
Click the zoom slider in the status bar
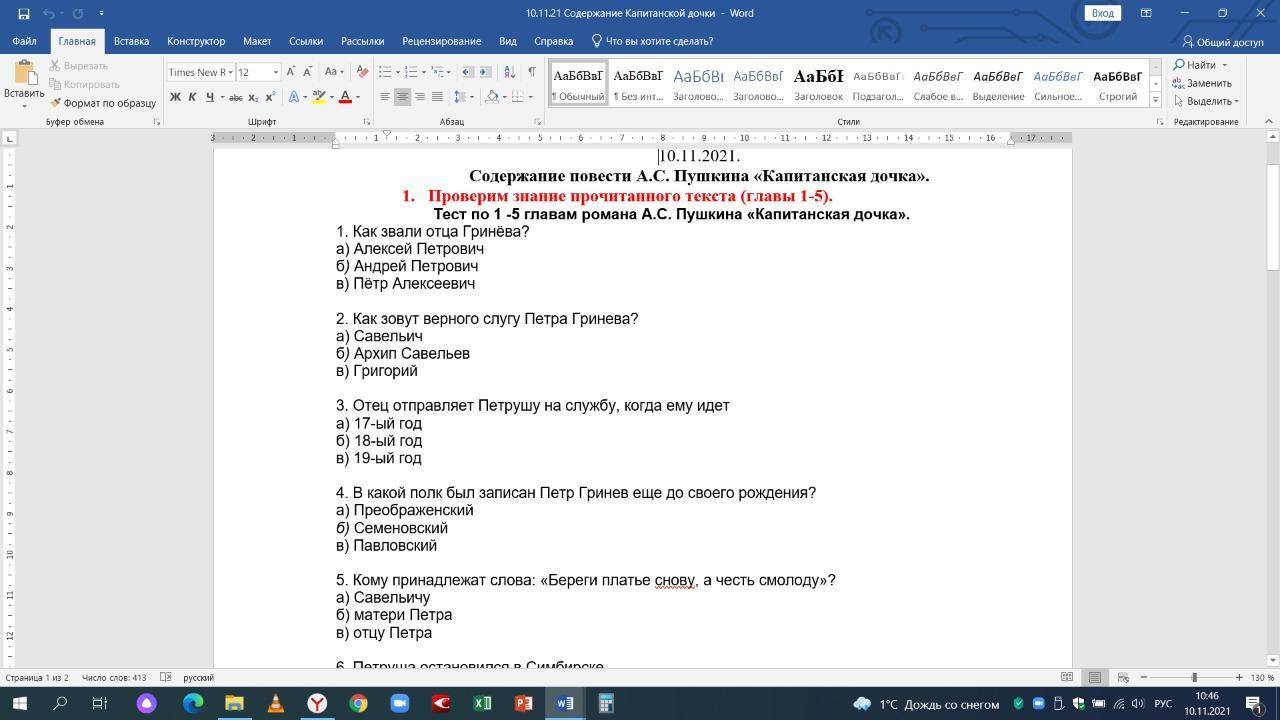[1193, 677]
